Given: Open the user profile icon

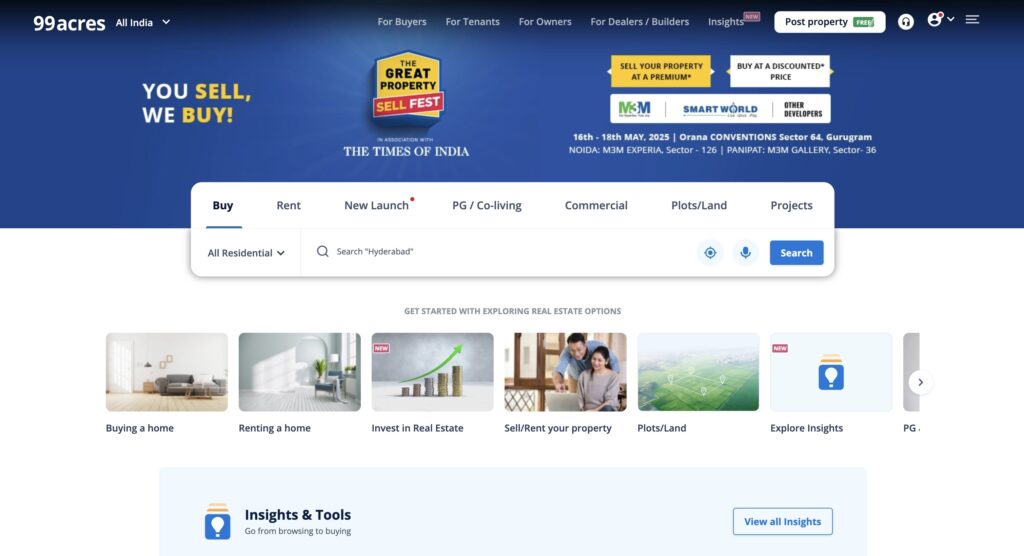Looking at the screenshot, I should point(935,20).
